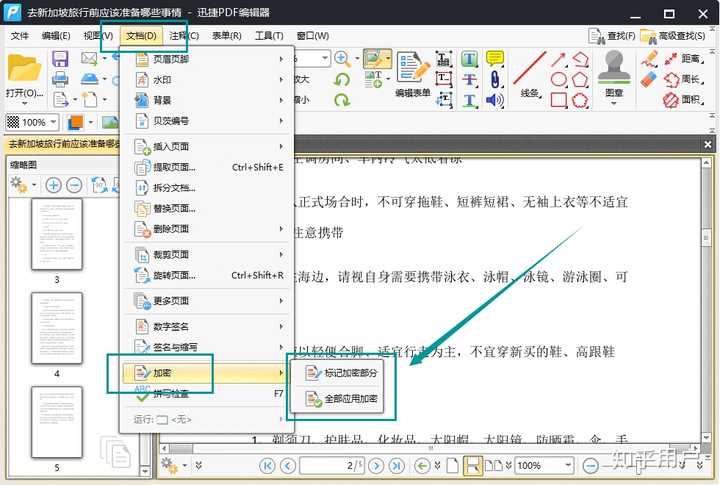Image resolution: width=720 pixels, height=485 pixels.
Task: Click 替换页面... menu entry
Action: [x=207, y=209]
